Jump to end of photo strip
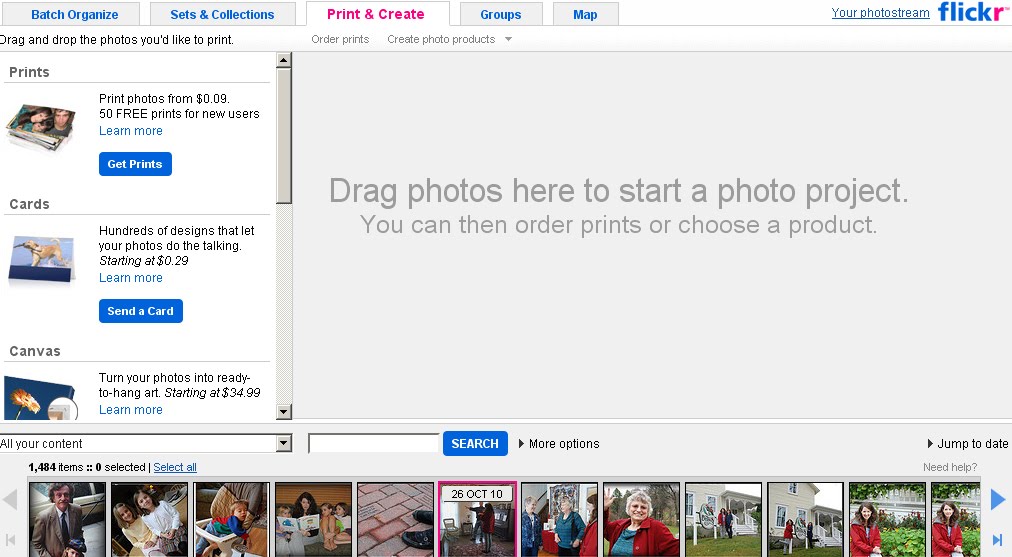The image size is (1012, 557). tap(998, 540)
